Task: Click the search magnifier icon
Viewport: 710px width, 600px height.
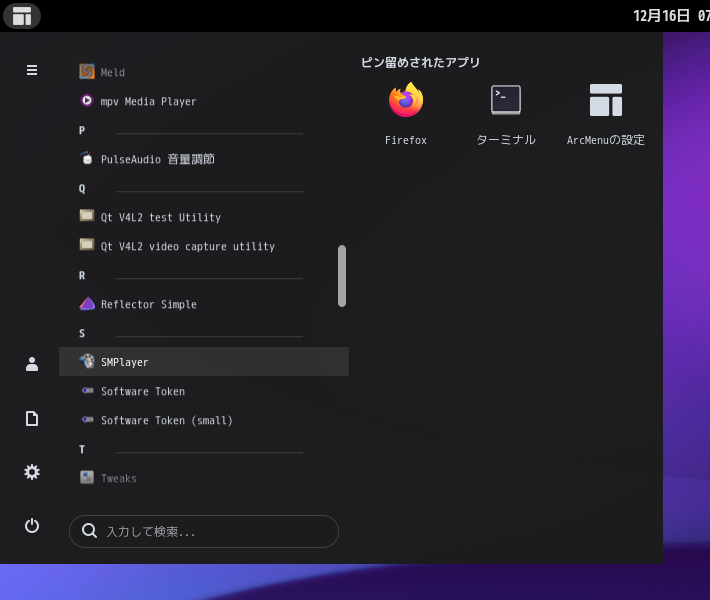Action: (89, 531)
